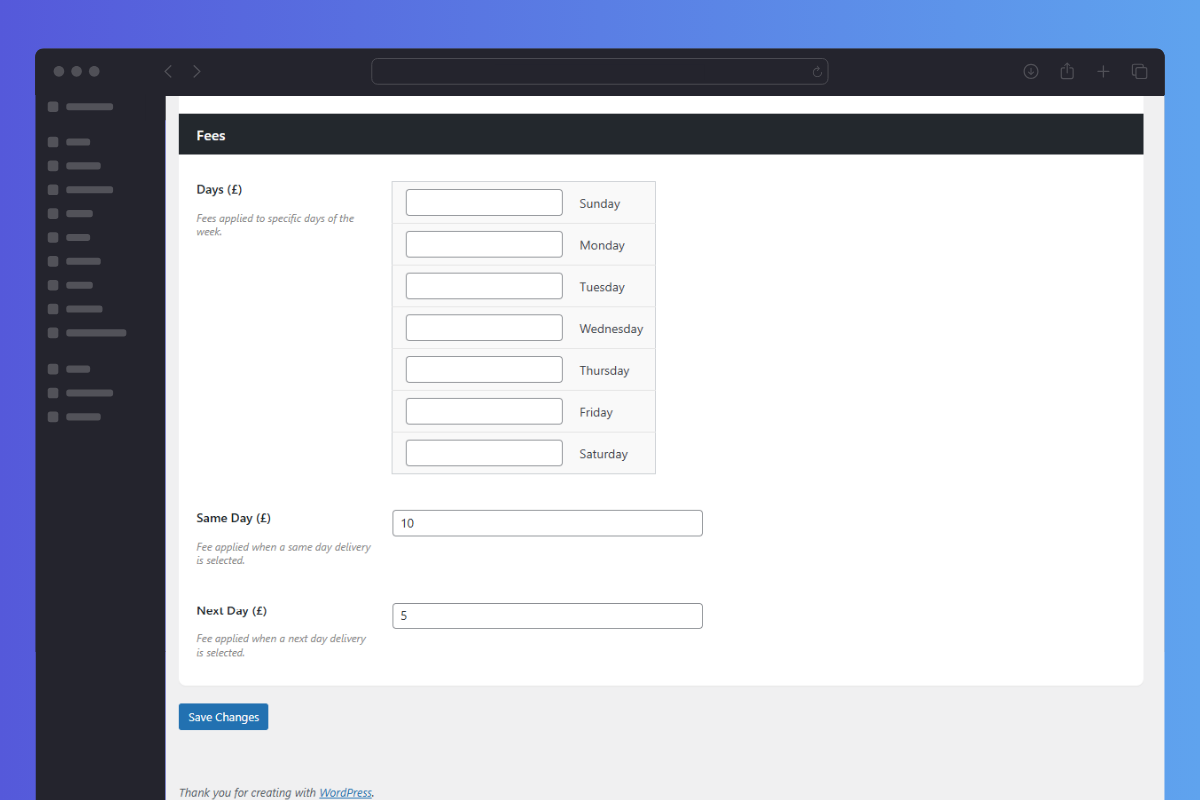1200x800 pixels.
Task: Show all tabs using the tab overview icon
Action: pos(1139,71)
